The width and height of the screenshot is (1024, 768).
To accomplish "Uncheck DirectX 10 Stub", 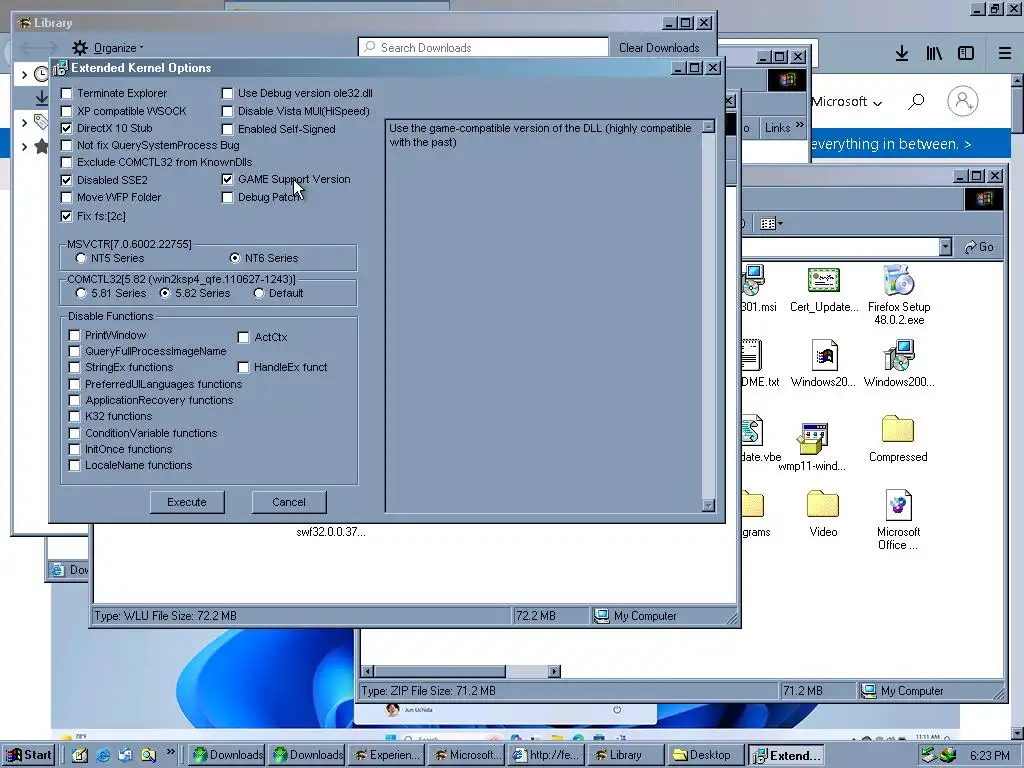I will coord(67,128).
